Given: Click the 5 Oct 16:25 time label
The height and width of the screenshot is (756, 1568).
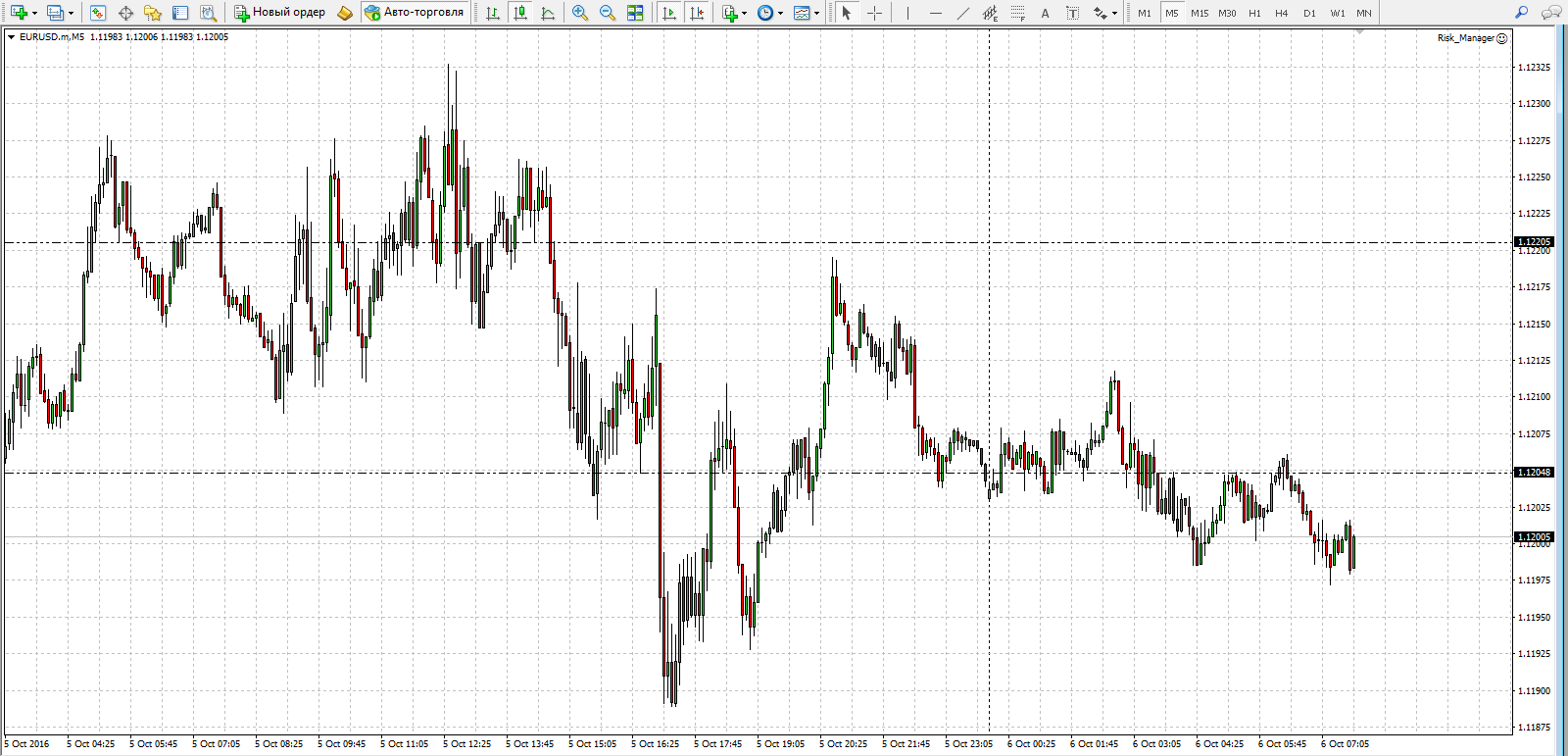Looking at the screenshot, I should point(655,744).
